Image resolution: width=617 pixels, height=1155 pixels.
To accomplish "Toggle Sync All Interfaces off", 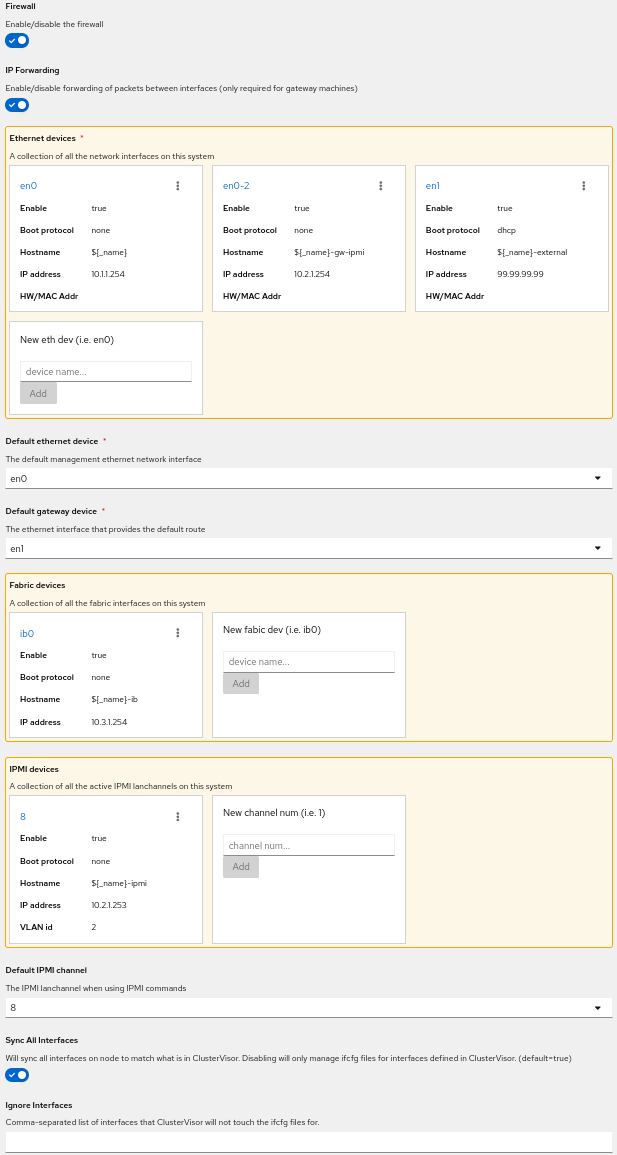I will [17, 1075].
